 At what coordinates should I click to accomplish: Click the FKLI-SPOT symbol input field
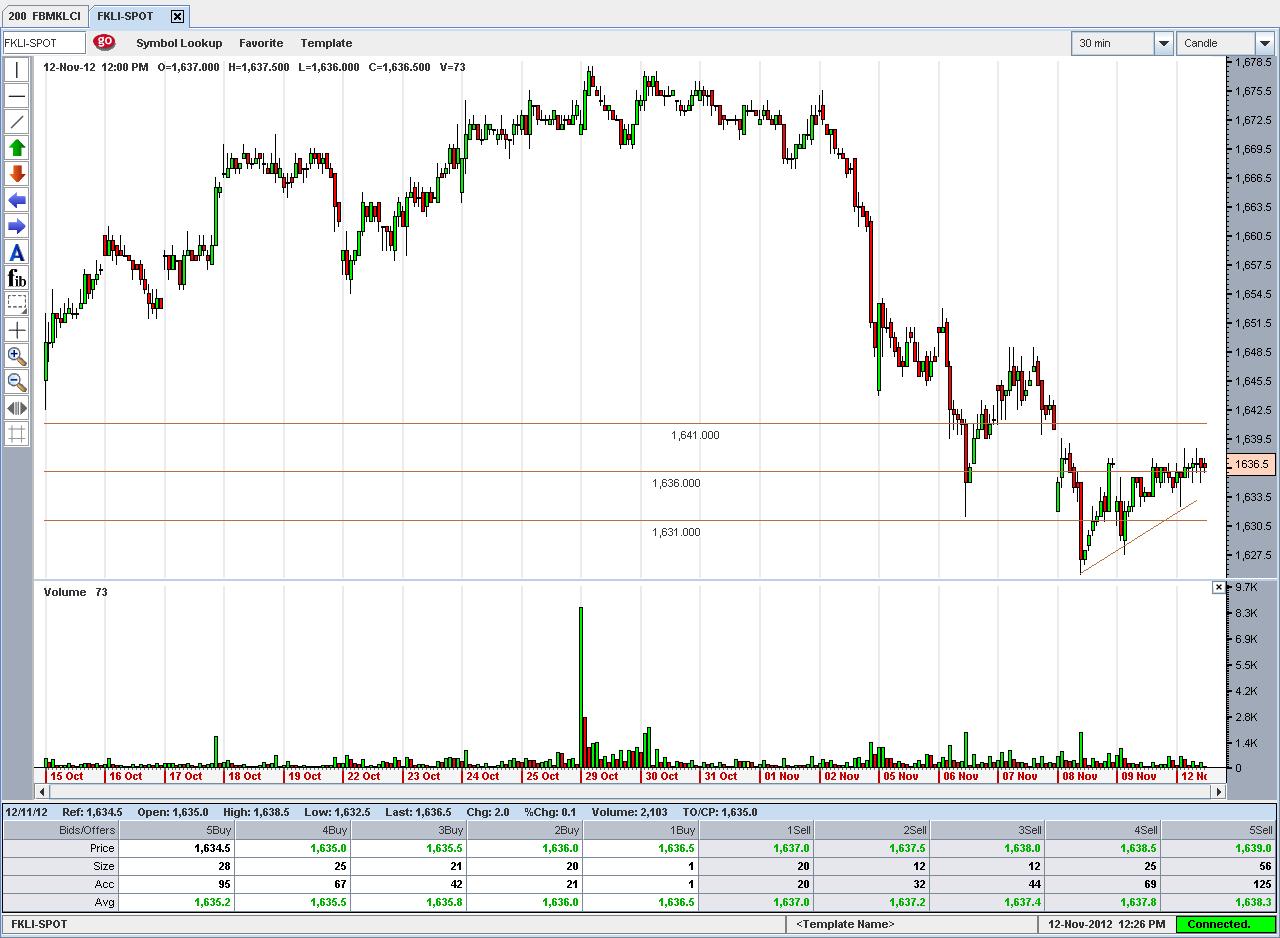click(x=44, y=43)
